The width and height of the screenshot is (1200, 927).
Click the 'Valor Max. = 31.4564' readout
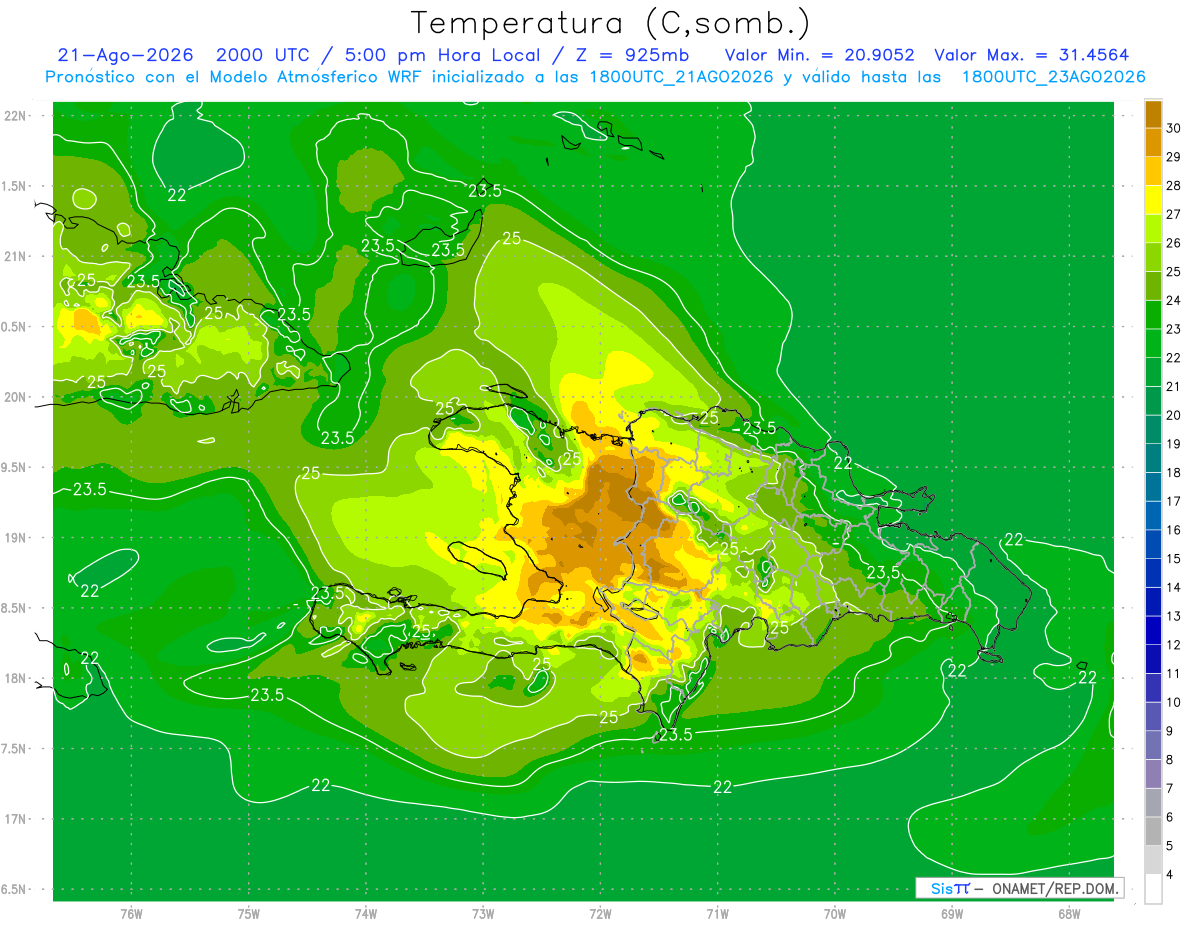[1032, 55]
